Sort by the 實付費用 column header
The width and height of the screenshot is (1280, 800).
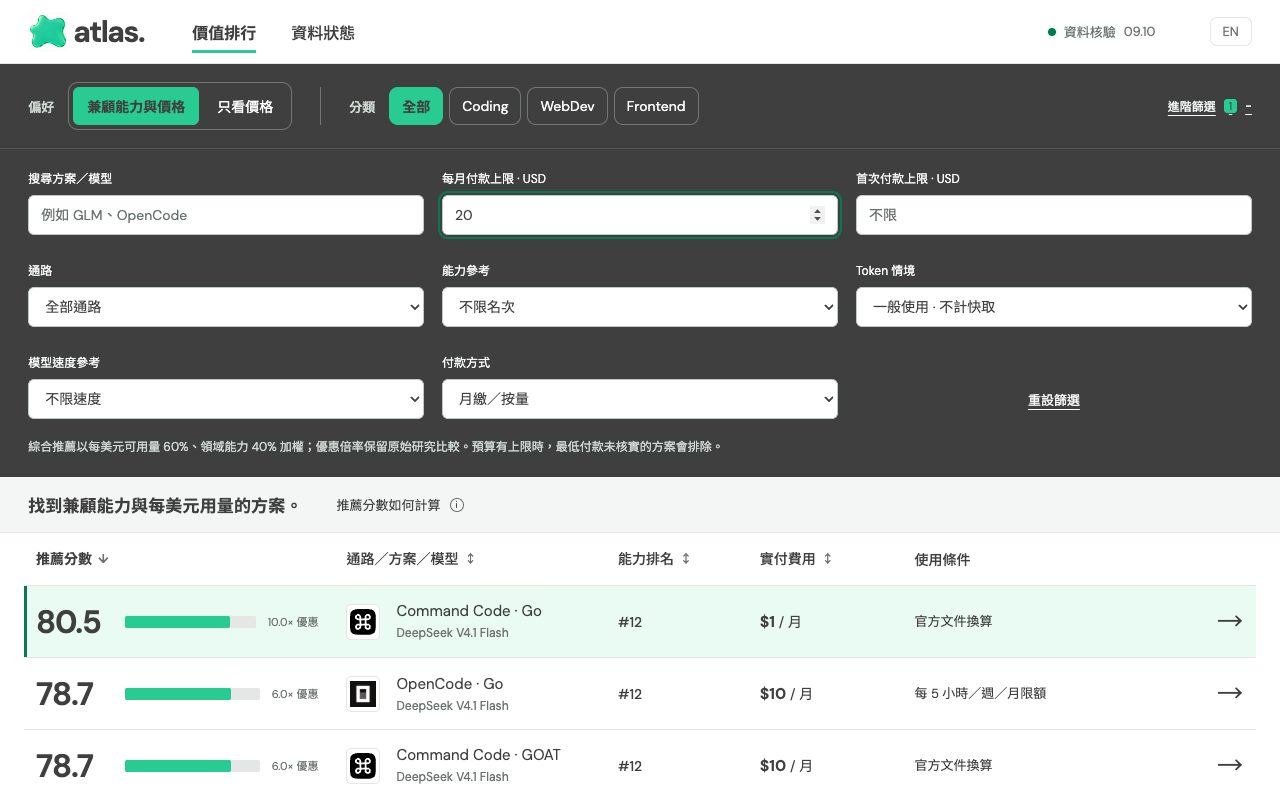[796, 559]
